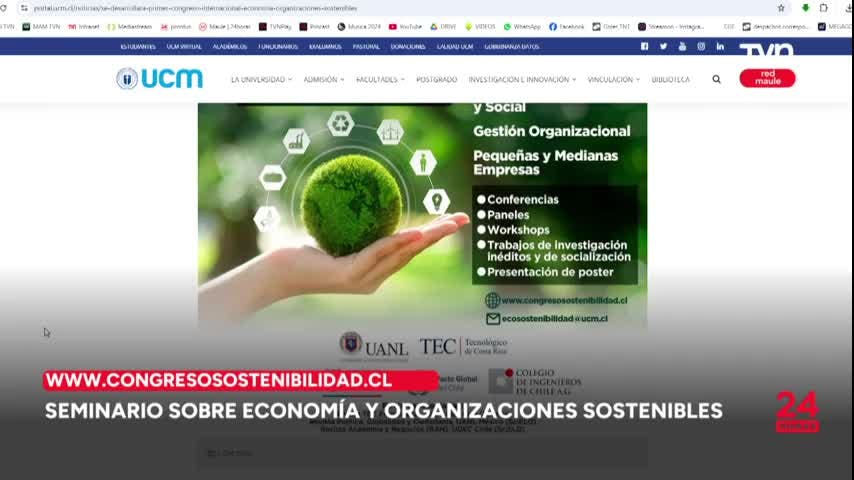Open the Intranet bookmark
This screenshot has height=480, width=854.
[84, 27]
